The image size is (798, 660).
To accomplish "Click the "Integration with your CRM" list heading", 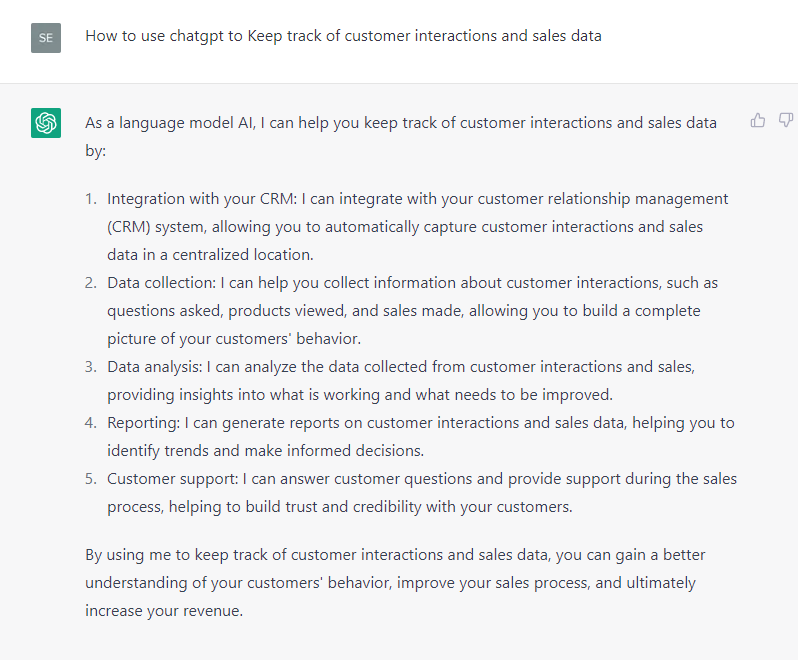I will 202,199.
